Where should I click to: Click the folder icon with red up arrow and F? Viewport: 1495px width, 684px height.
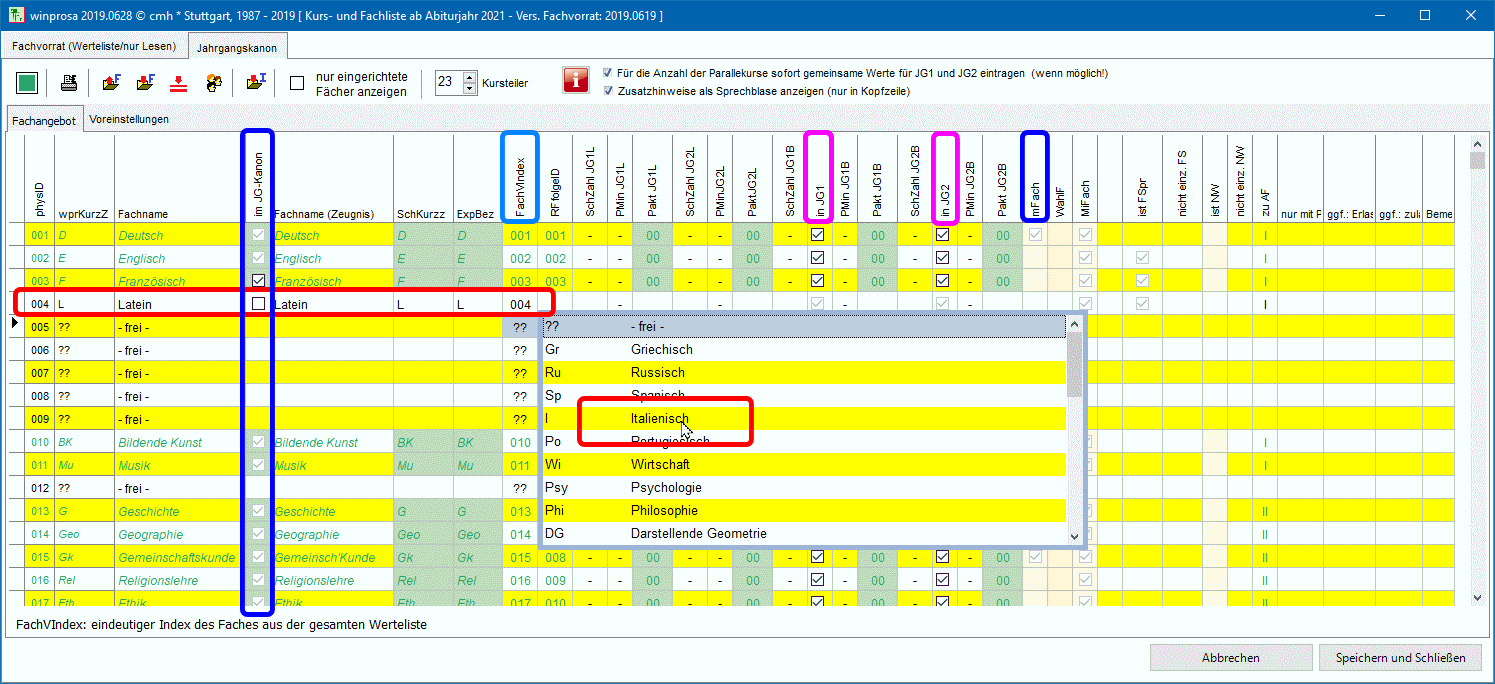pyautogui.click(x=112, y=83)
